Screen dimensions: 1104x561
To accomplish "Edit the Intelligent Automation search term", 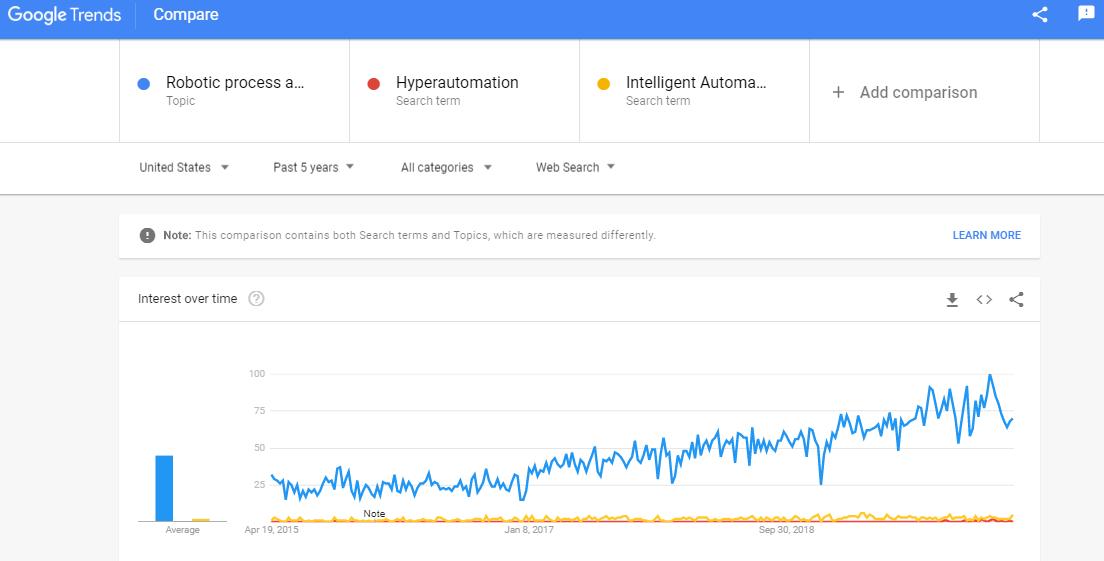I will pyautogui.click(x=695, y=83).
